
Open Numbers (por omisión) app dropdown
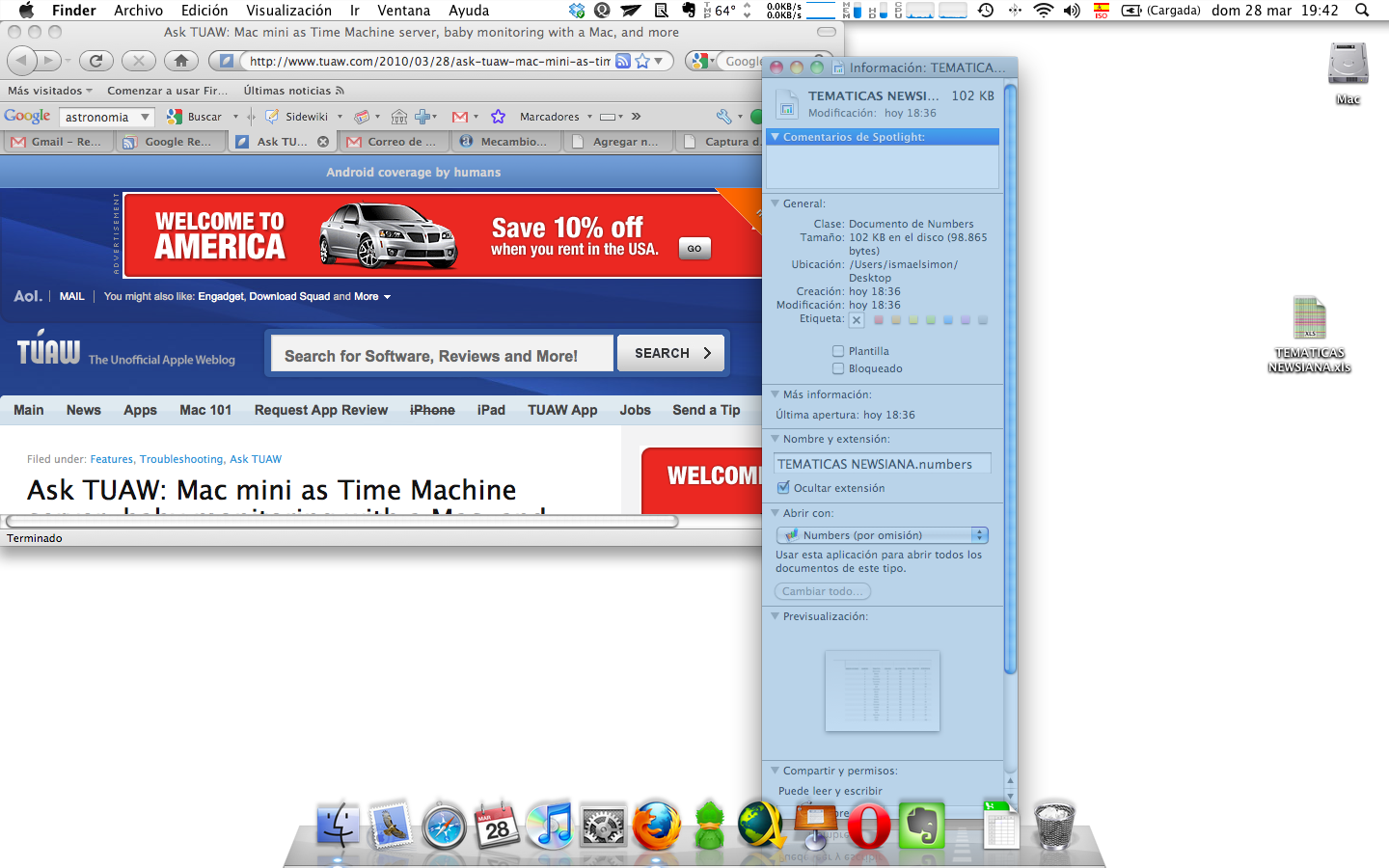(882, 535)
